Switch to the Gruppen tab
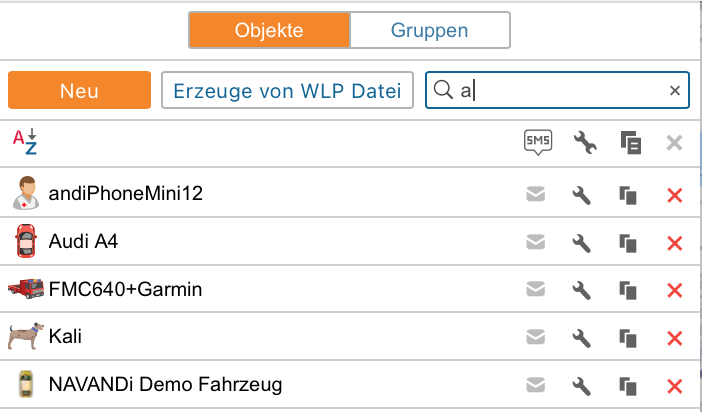This screenshot has height=412, width=702. pos(430,30)
